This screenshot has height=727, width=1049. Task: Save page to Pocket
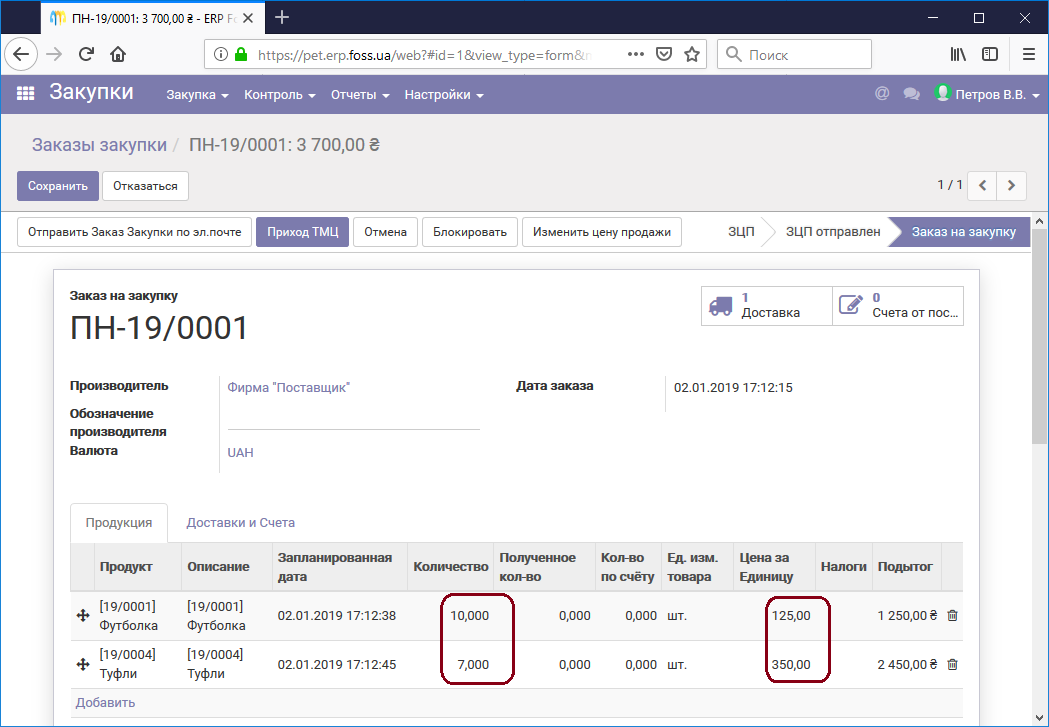[x=664, y=54]
